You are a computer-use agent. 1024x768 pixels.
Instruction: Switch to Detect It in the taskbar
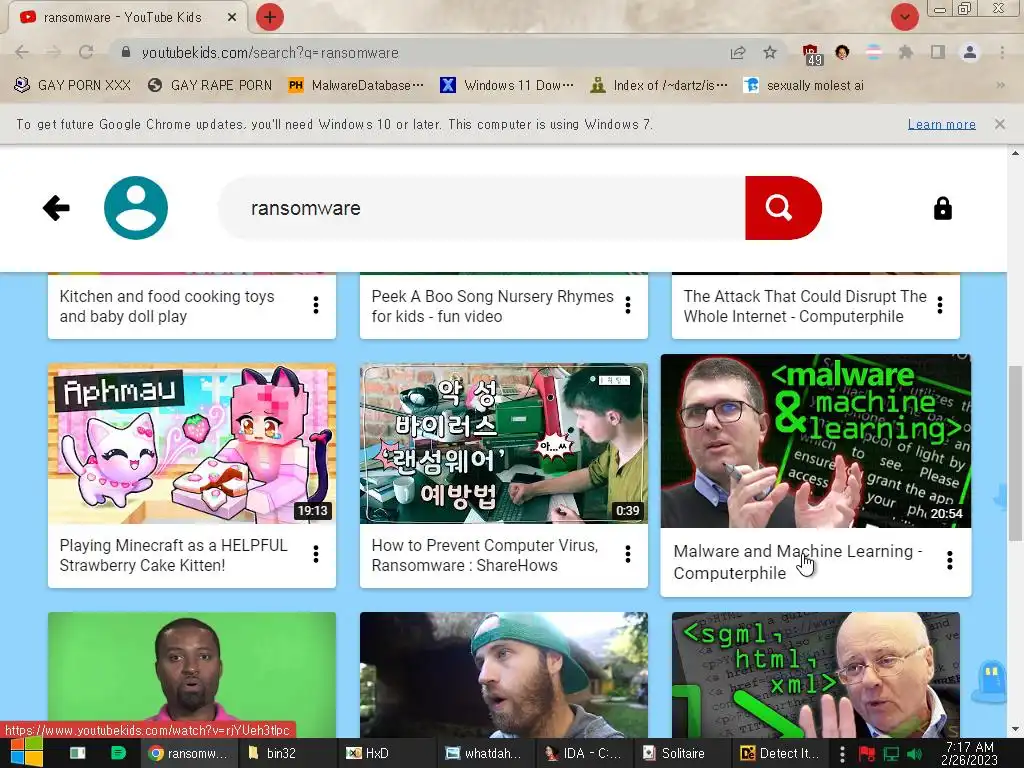[779, 753]
